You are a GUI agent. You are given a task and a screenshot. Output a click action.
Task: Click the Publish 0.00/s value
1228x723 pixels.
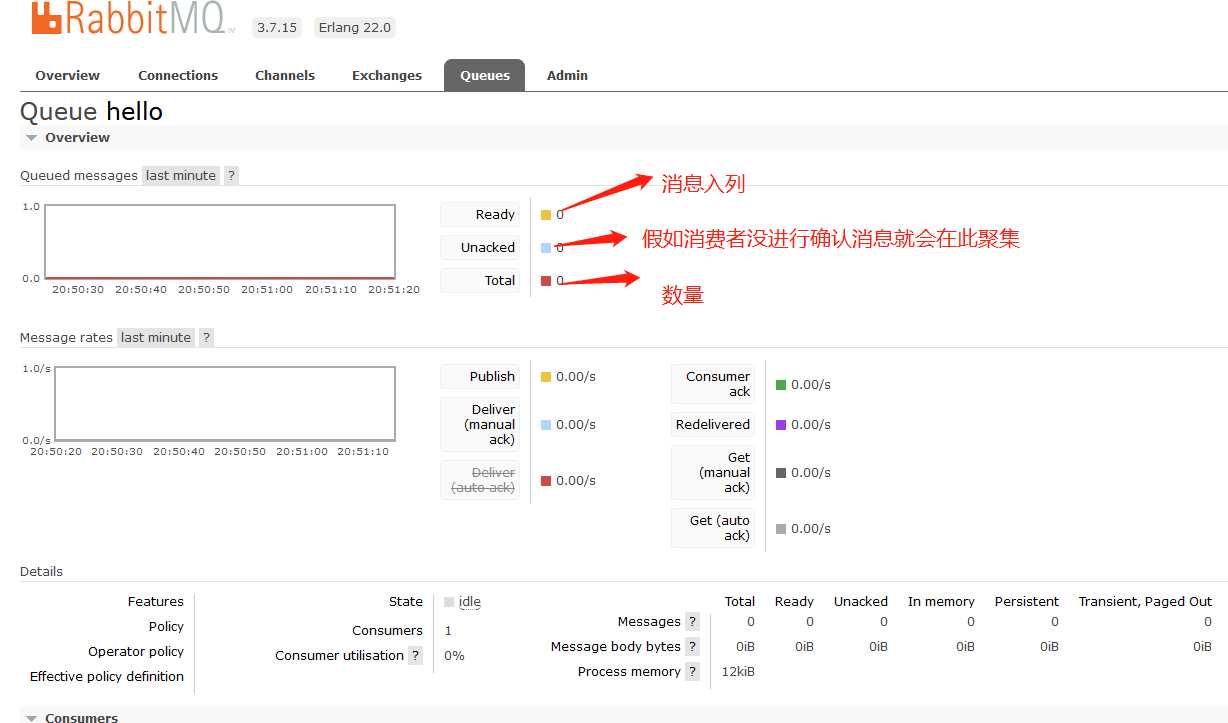pos(576,376)
